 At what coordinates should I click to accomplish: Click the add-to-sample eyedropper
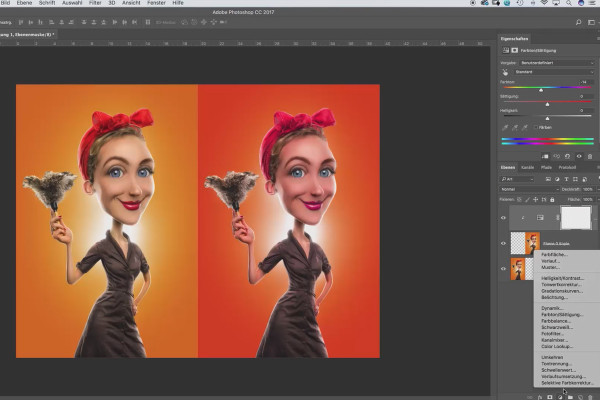point(515,127)
